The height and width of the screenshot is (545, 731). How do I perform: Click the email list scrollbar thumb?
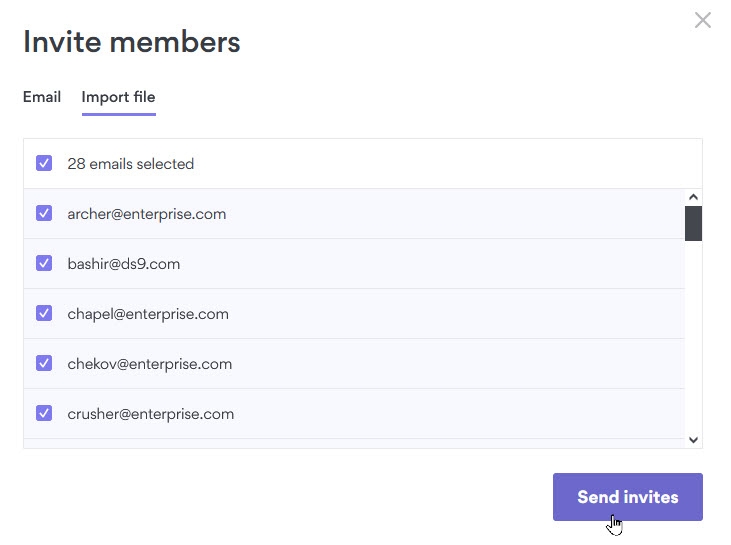coord(693,223)
